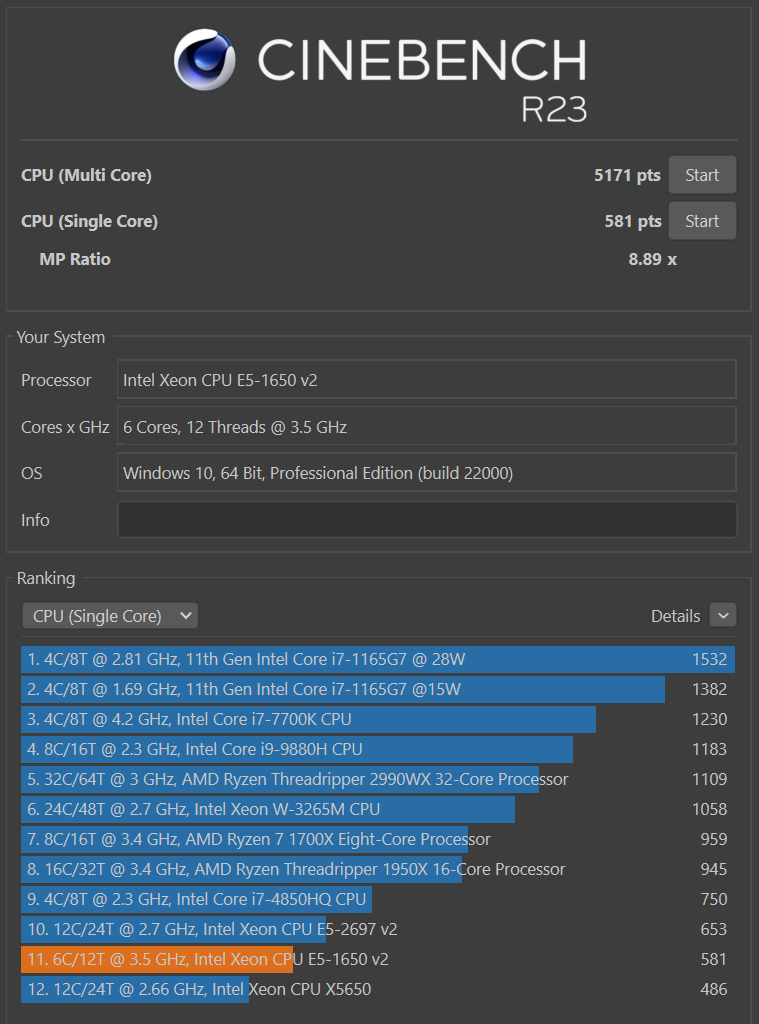Start the CPU Single Core benchmark
This screenshot has height=1024, width=759.
pyautogui.click(x=702, y=221)
